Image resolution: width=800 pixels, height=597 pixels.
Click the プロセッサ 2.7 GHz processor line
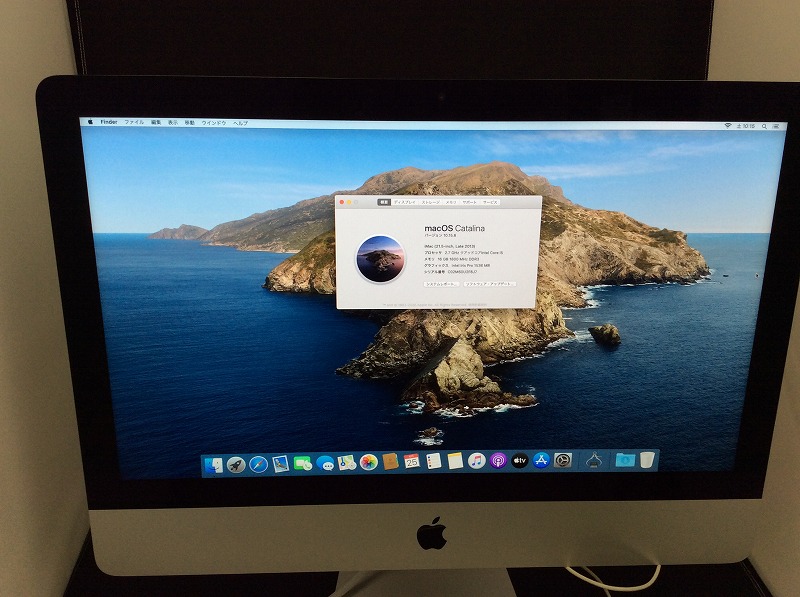[463, 253]
